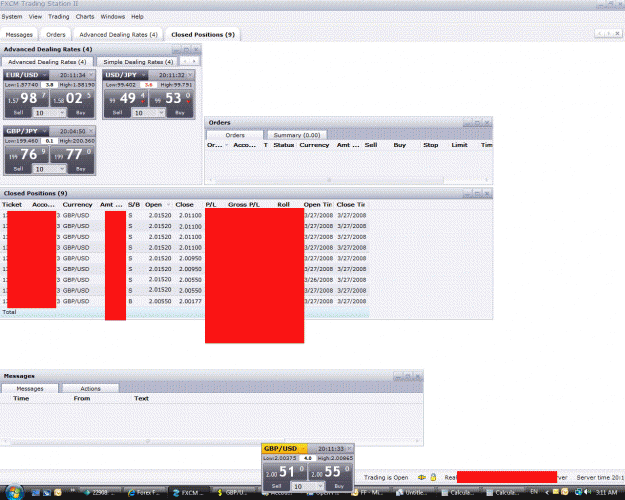Sort closed positions by S/B column

[134, 205]
